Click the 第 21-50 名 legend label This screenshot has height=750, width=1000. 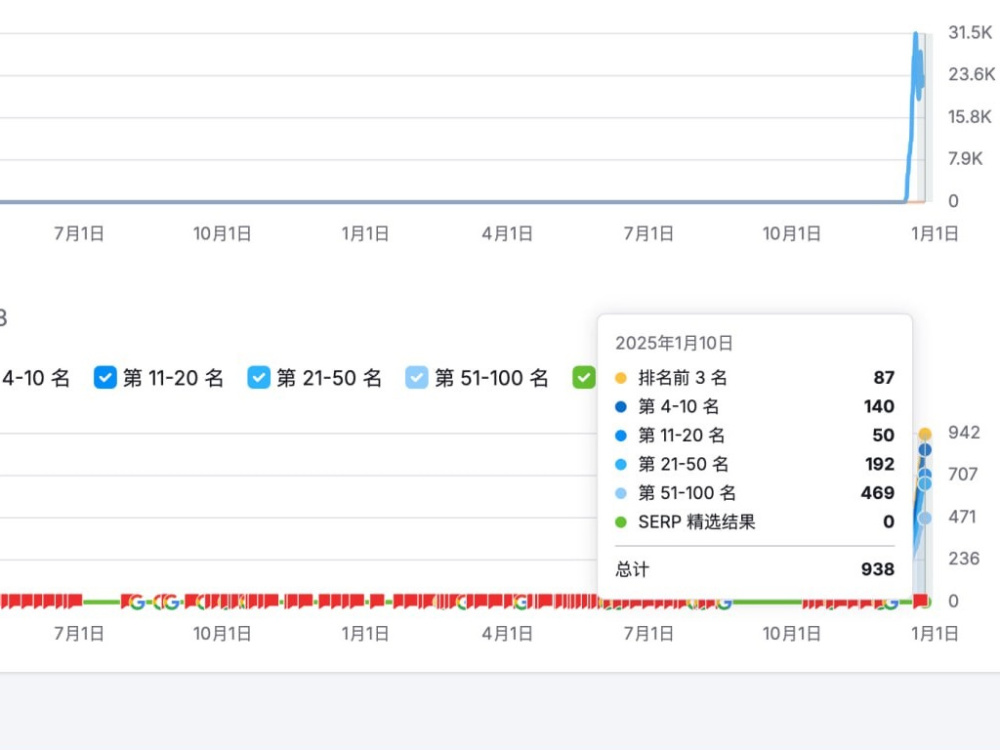click(x=329, y=378)
